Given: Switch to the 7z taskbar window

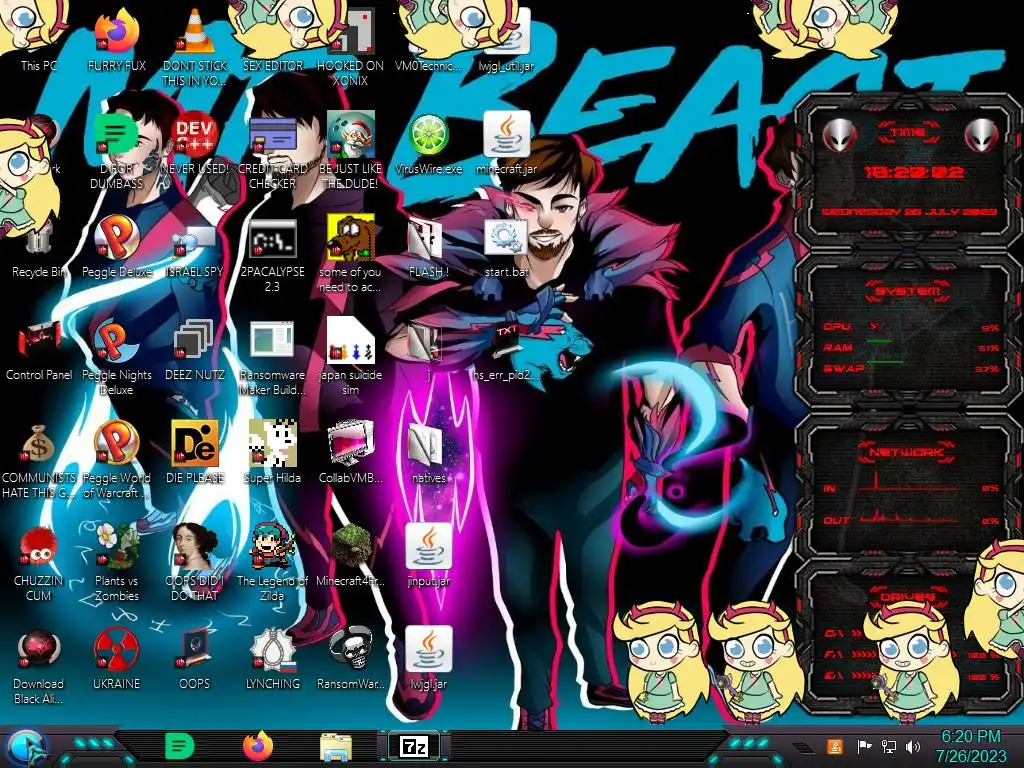Looking at the screenshot, I should point(414,746).
